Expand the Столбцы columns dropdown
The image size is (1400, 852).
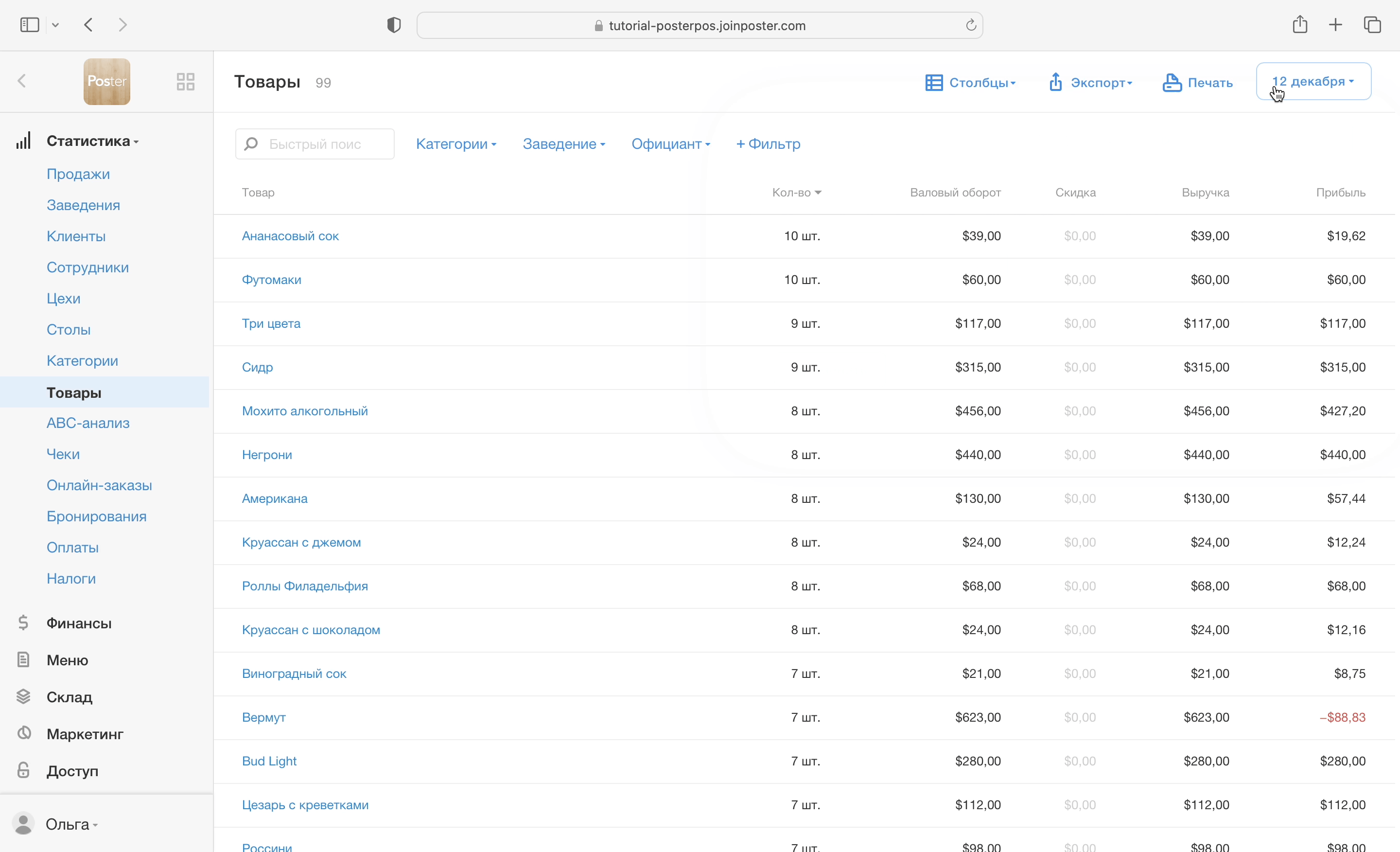pos(970,82)
